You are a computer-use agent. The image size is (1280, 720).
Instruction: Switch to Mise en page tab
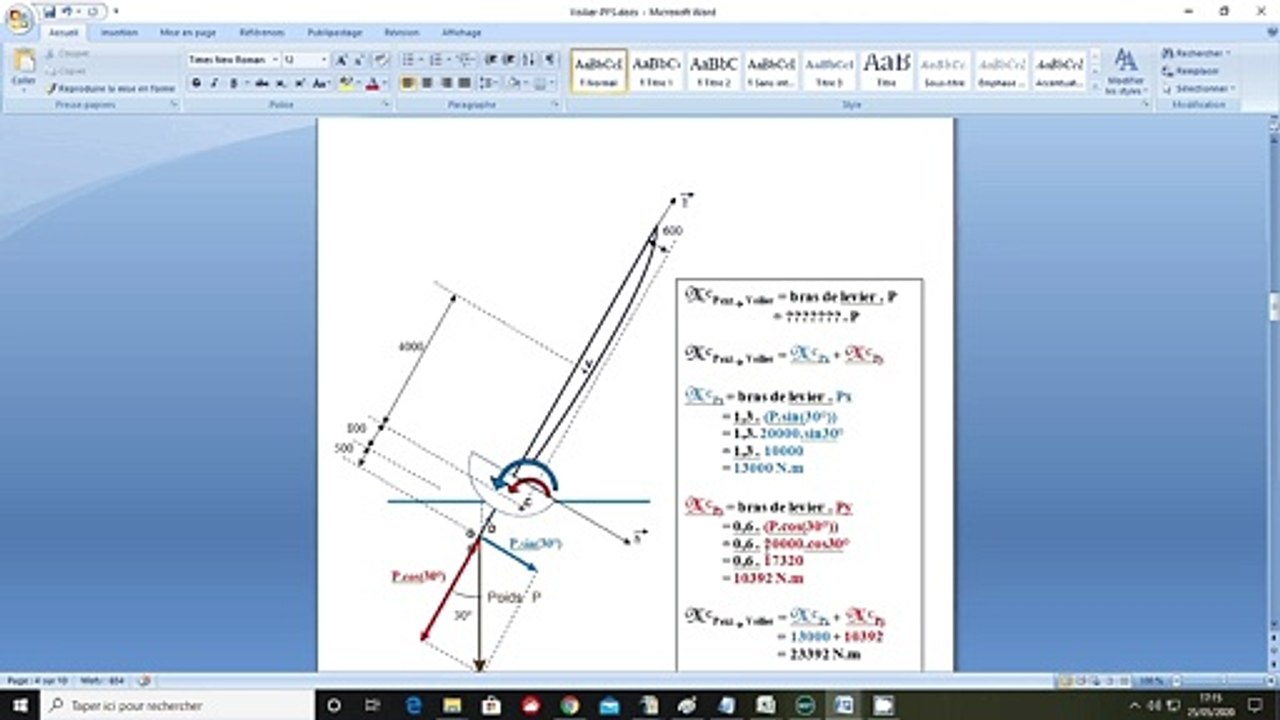point(188,32)
